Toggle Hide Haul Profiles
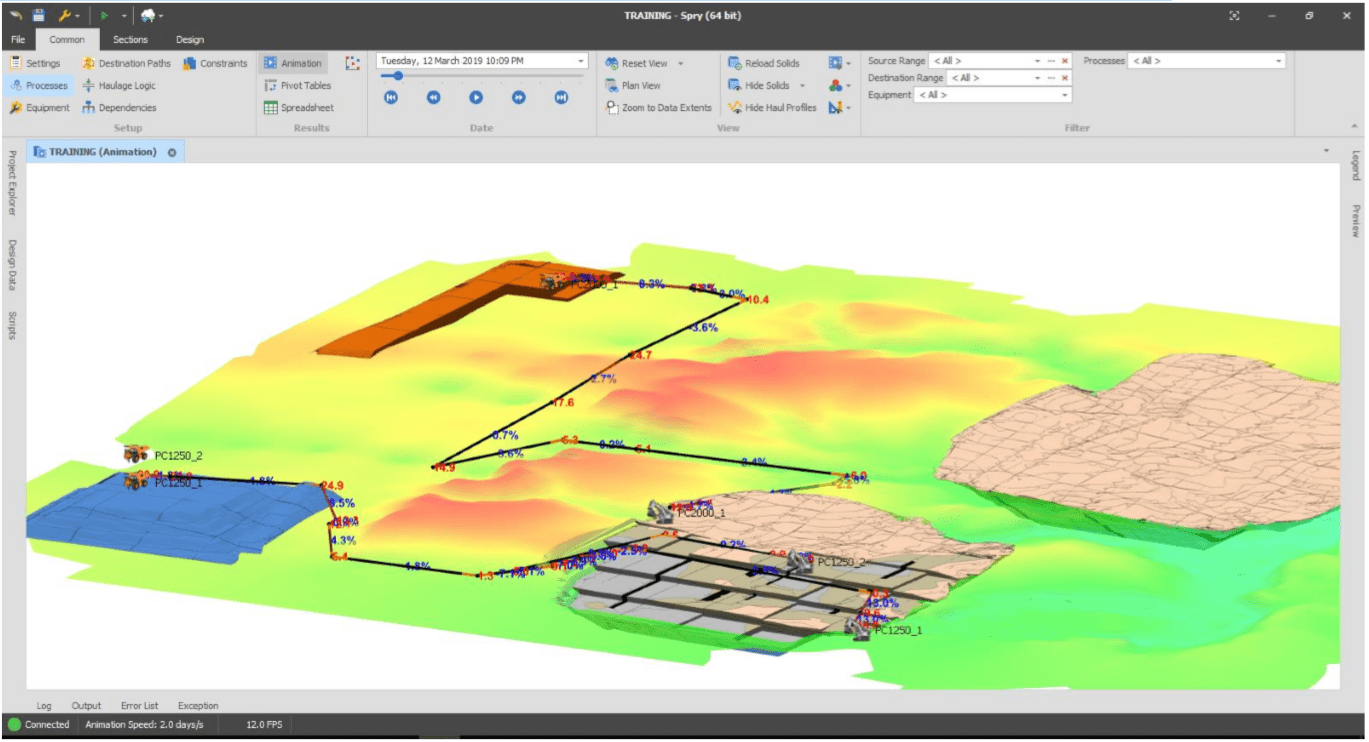This screenshot has height=742, width=1369. (772, 107)
